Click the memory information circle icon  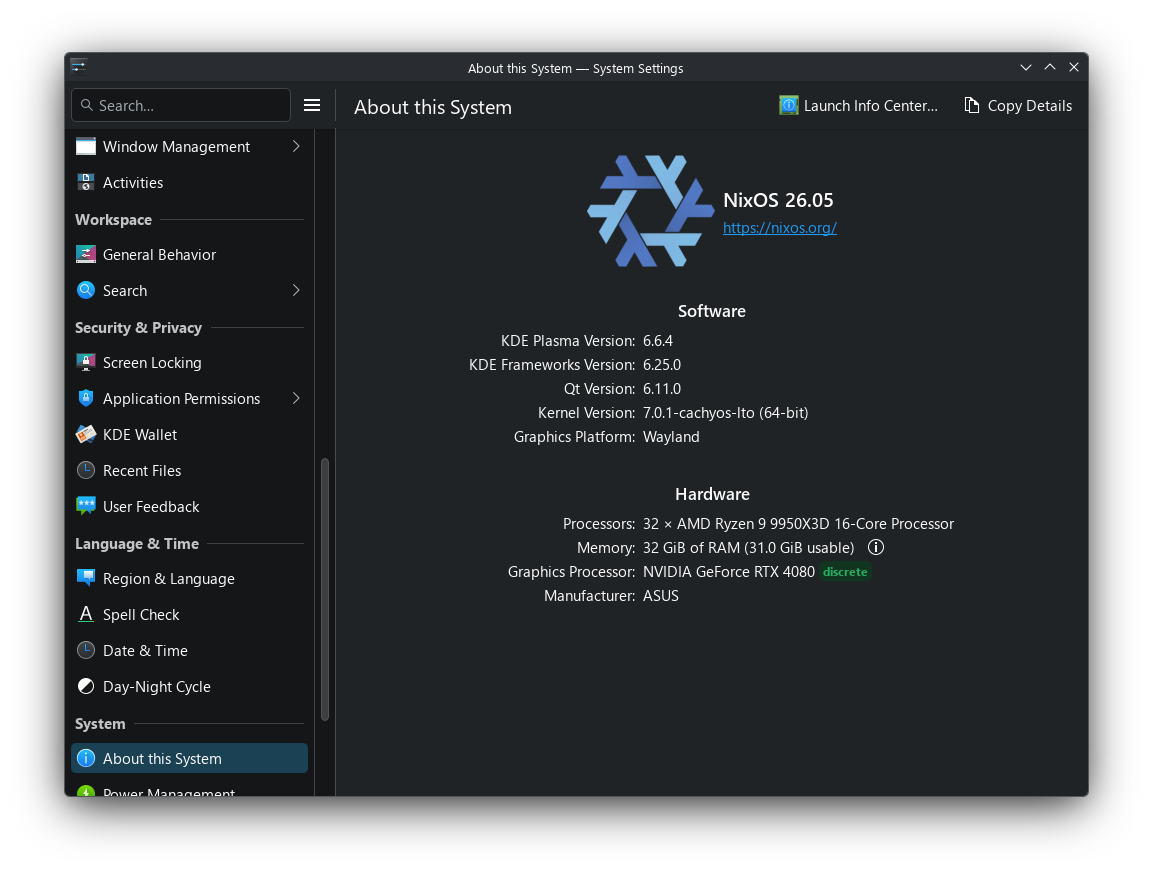875,548
